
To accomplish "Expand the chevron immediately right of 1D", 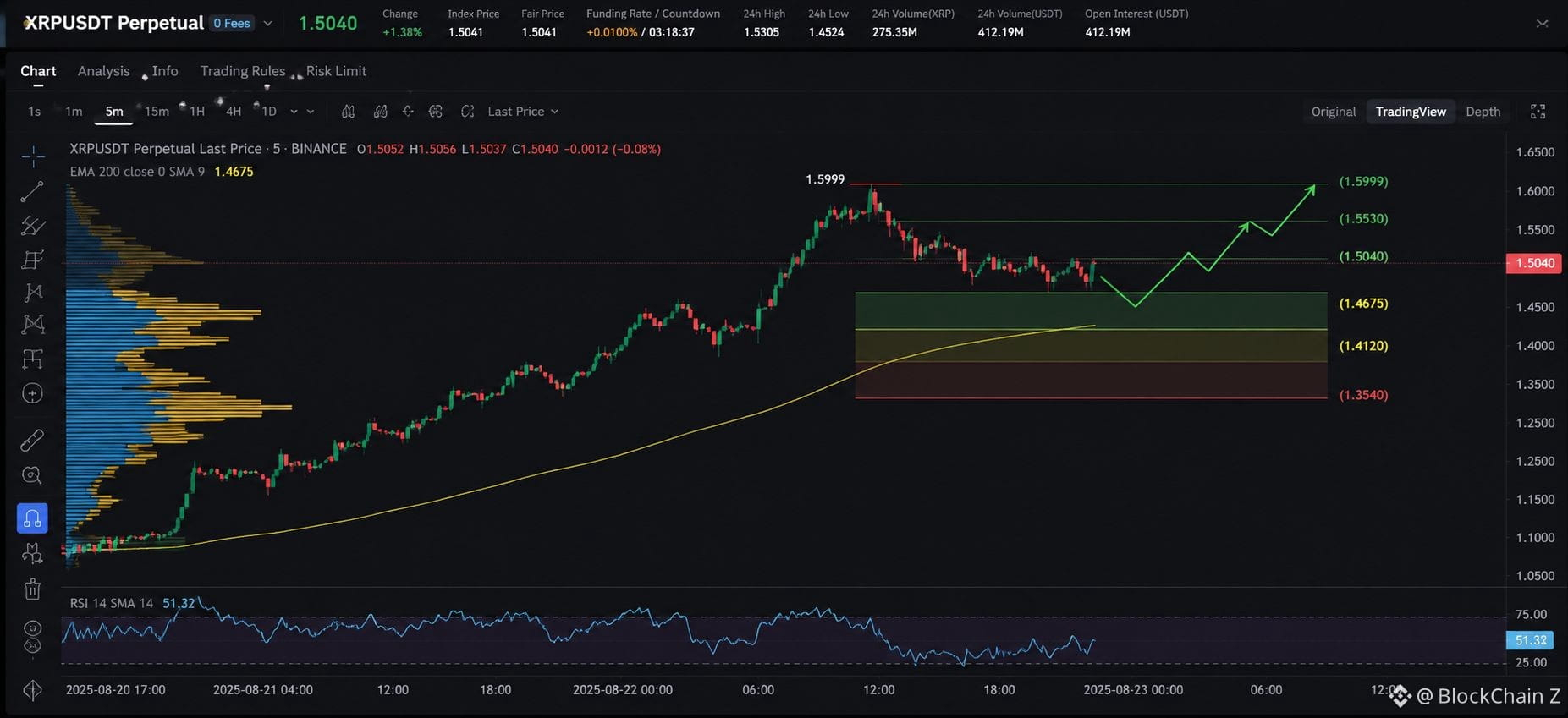I will (x=294, y=112).
